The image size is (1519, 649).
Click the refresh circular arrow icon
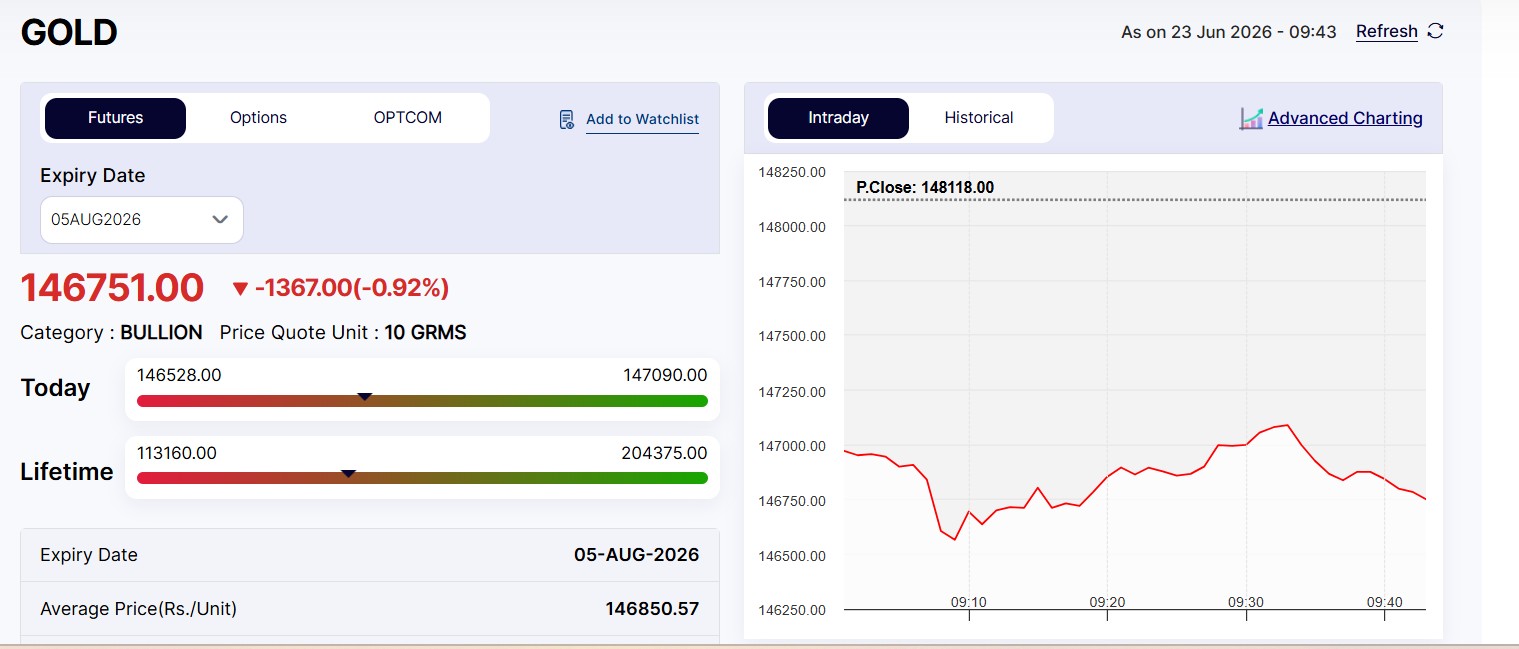(x=1435, y=31)
